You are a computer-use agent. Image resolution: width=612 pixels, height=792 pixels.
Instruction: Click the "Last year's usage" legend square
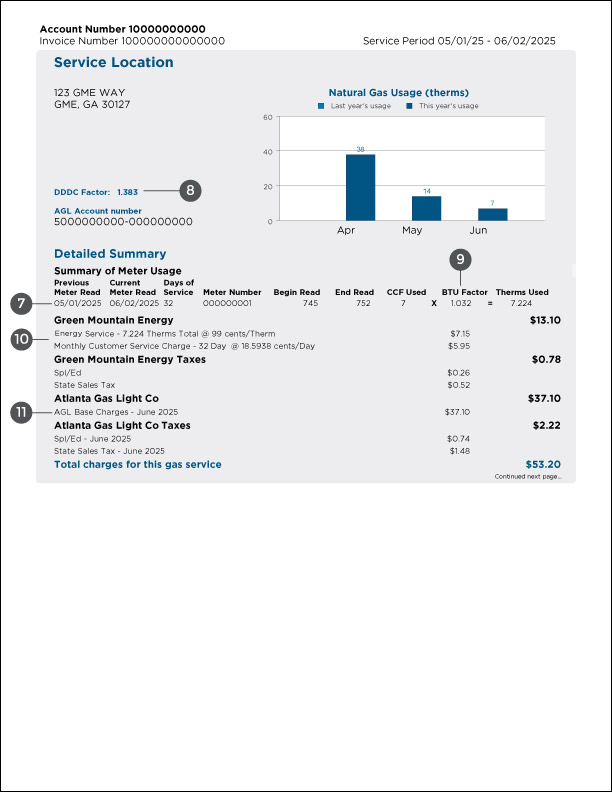pyautogui.click(x=321, y=106)
